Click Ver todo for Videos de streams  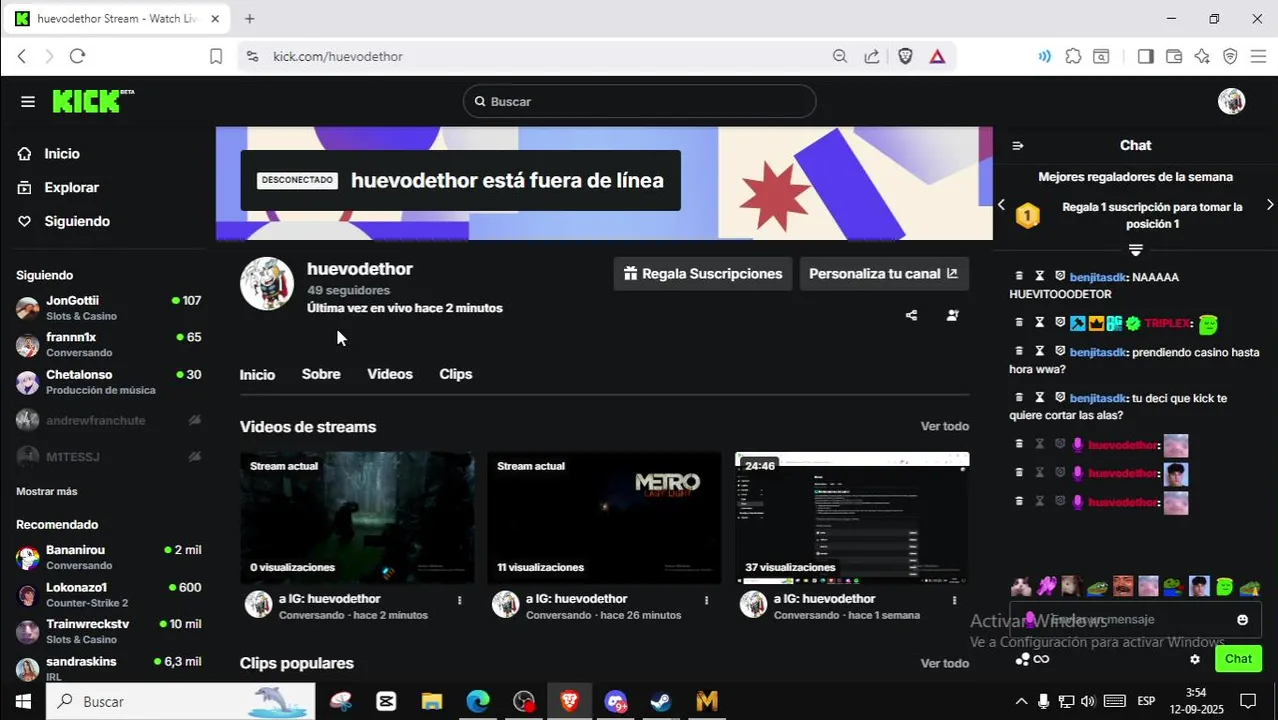point(944,427)
